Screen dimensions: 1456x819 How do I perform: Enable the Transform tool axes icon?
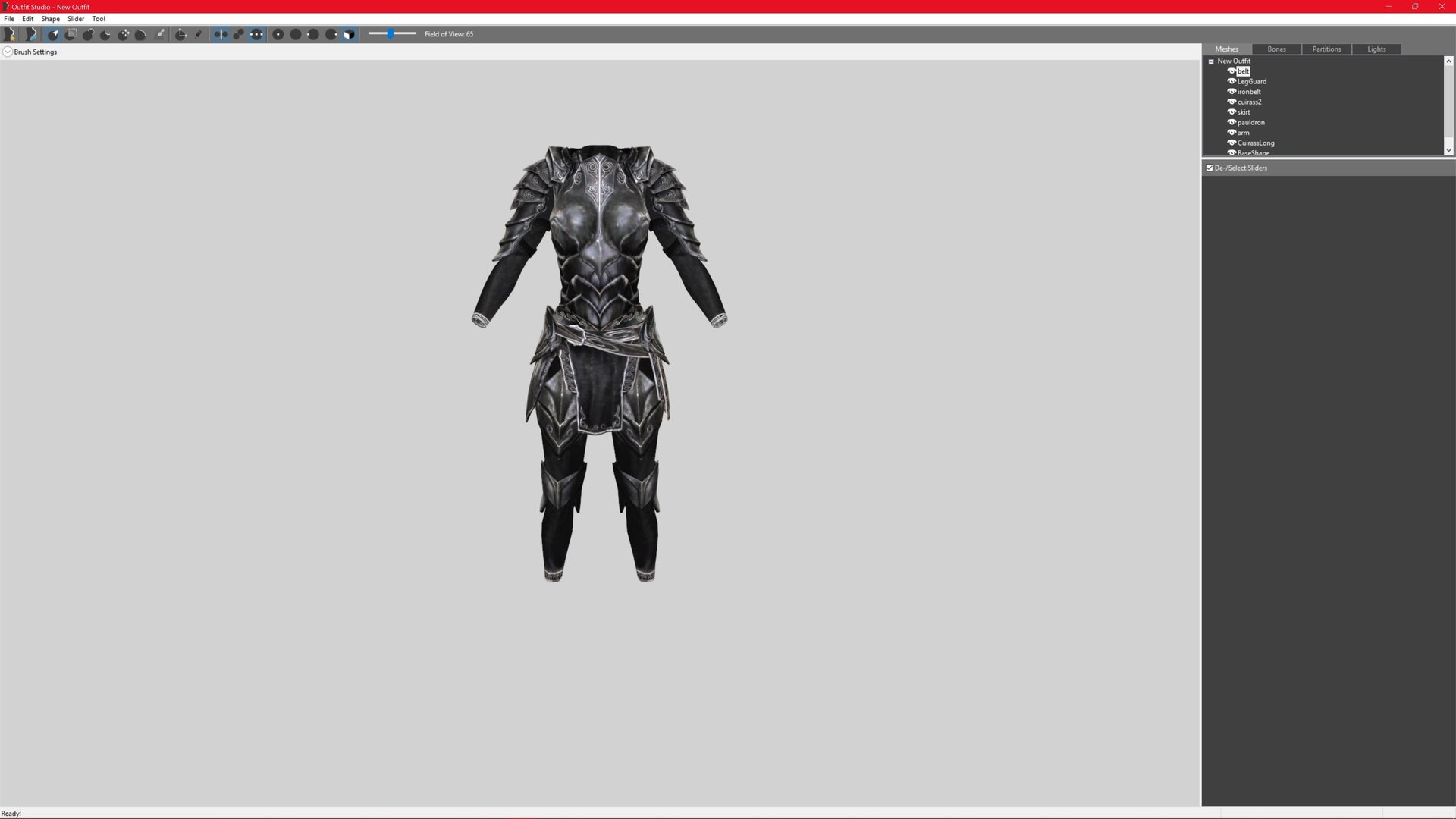pos(180,34)
